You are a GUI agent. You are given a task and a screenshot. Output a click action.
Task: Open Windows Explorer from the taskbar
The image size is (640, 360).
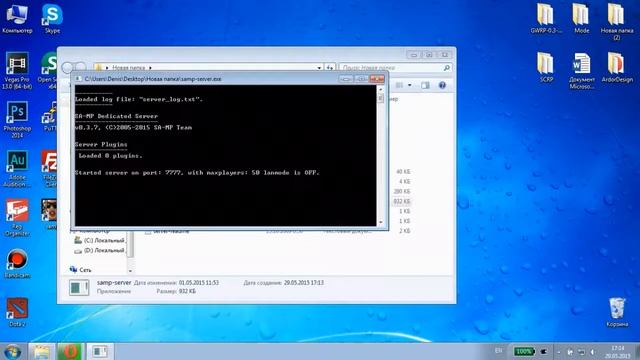coord(42,351)
